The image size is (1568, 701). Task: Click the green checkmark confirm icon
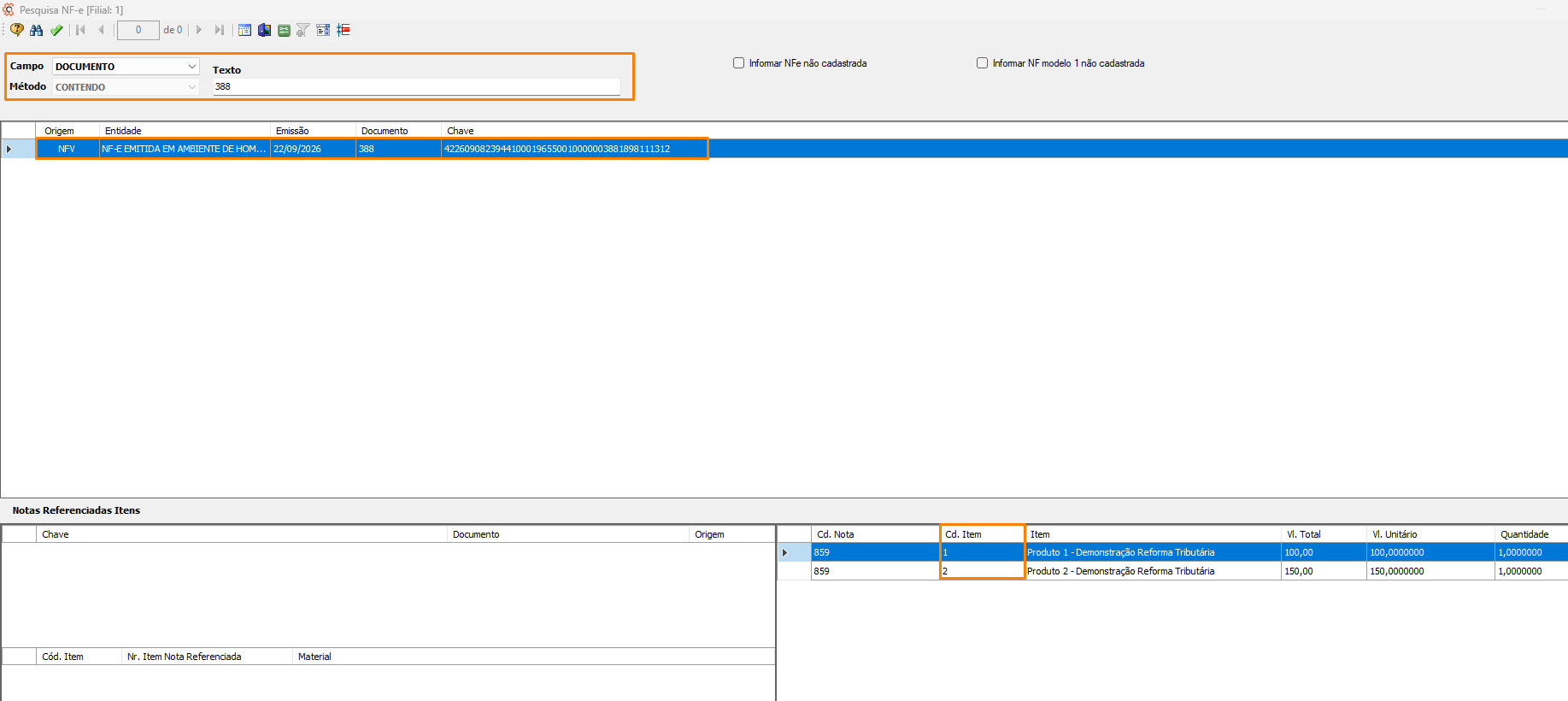56,30
